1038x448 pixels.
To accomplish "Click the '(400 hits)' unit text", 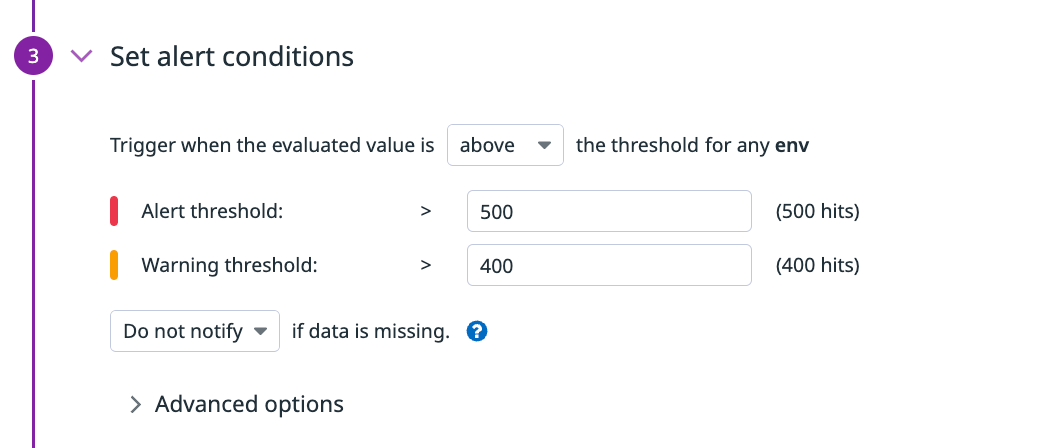I will click(818, 265).
